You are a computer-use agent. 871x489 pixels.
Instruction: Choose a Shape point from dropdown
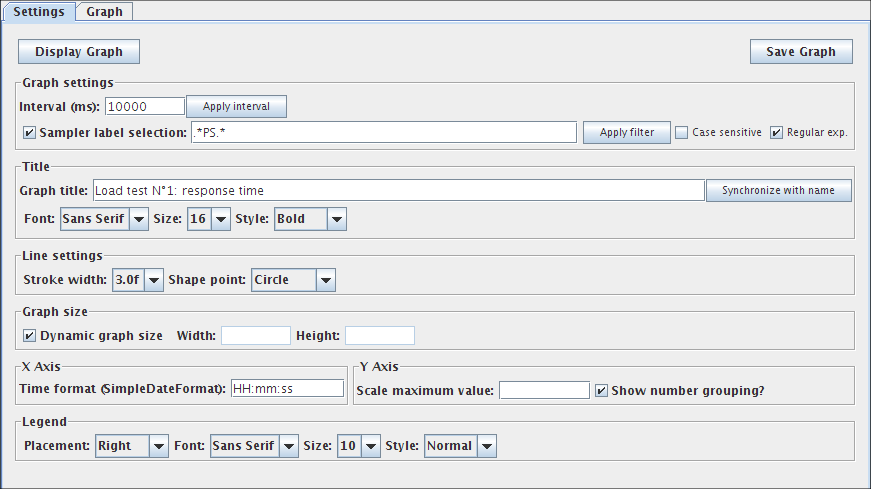coord(293,280)
